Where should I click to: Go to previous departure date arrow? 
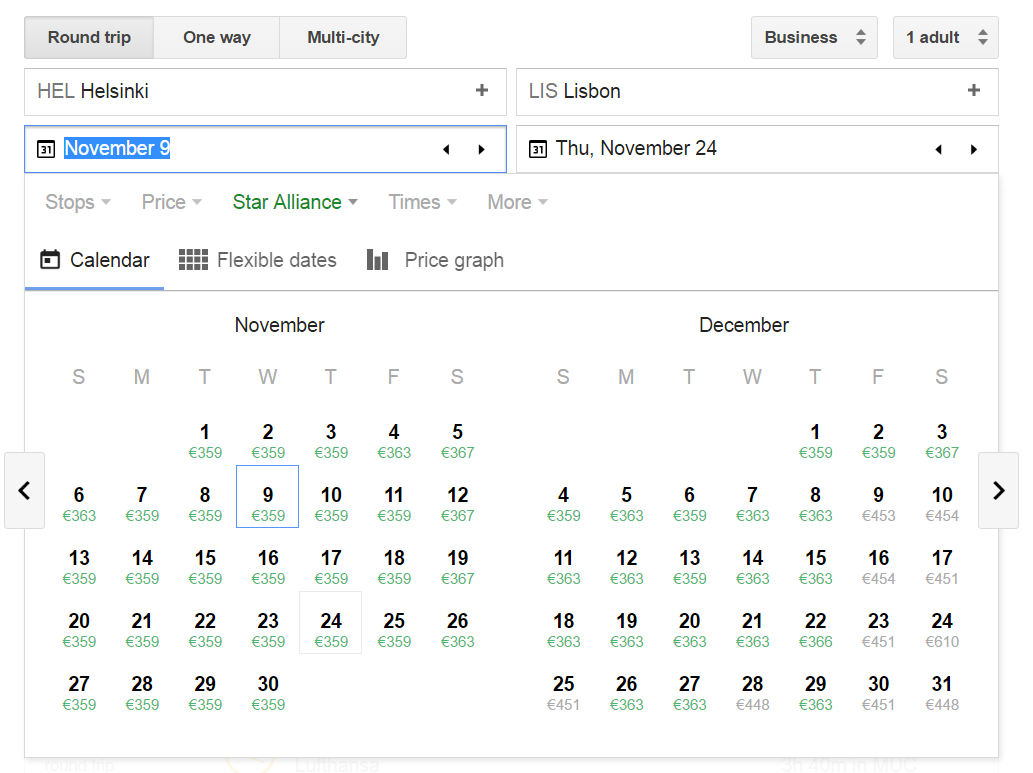(447, 150)
